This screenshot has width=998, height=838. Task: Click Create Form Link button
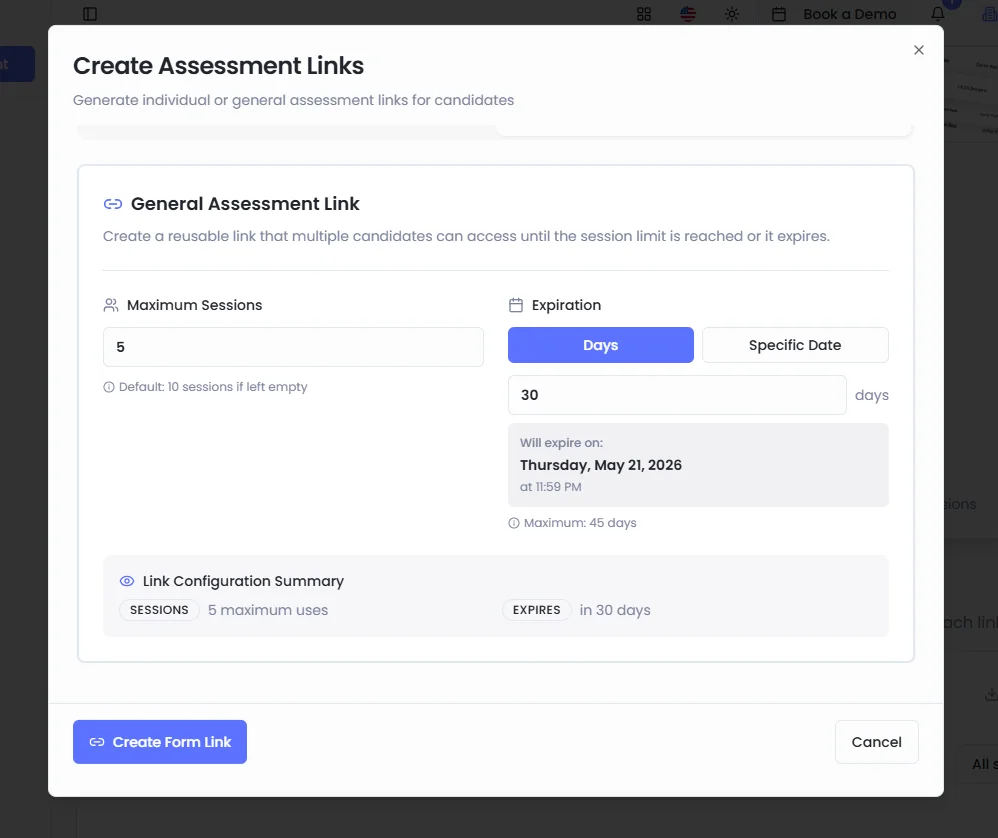click(160, 742)
